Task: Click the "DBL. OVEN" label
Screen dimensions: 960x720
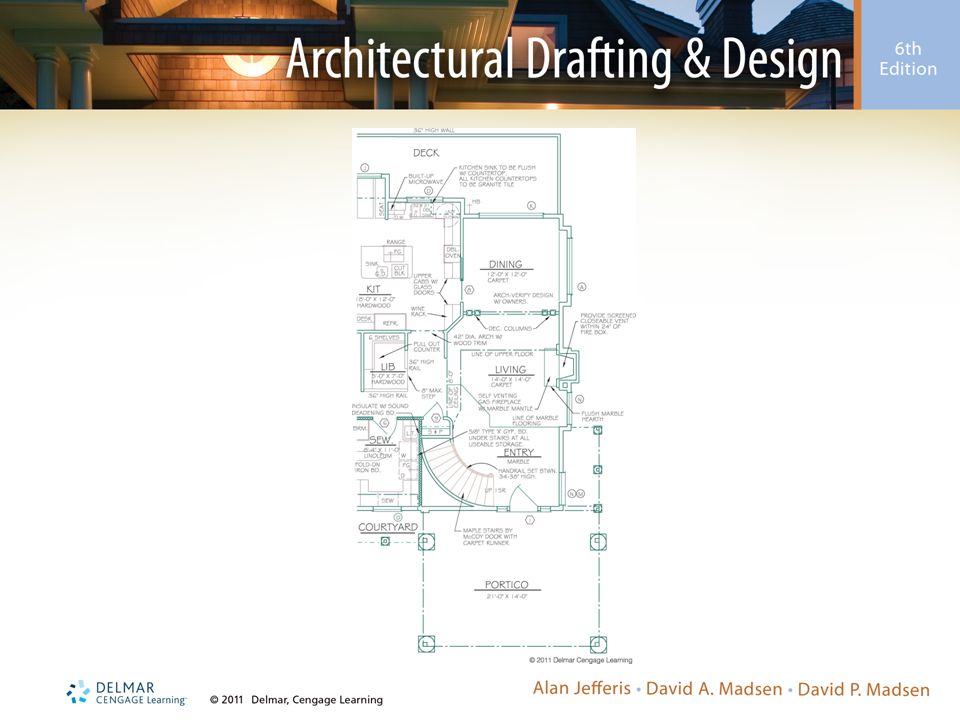Action: [452, 253]
